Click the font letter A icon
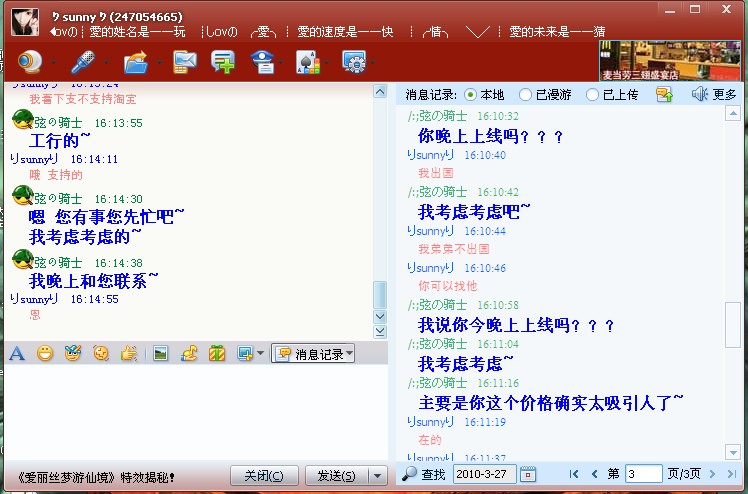The image size is (748, 494). (x=17, y=353)
